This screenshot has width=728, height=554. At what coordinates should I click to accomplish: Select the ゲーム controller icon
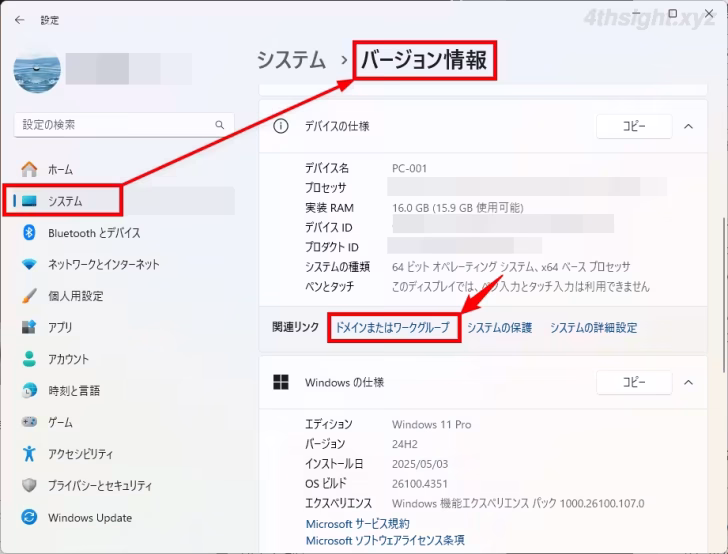coord(29,422)
